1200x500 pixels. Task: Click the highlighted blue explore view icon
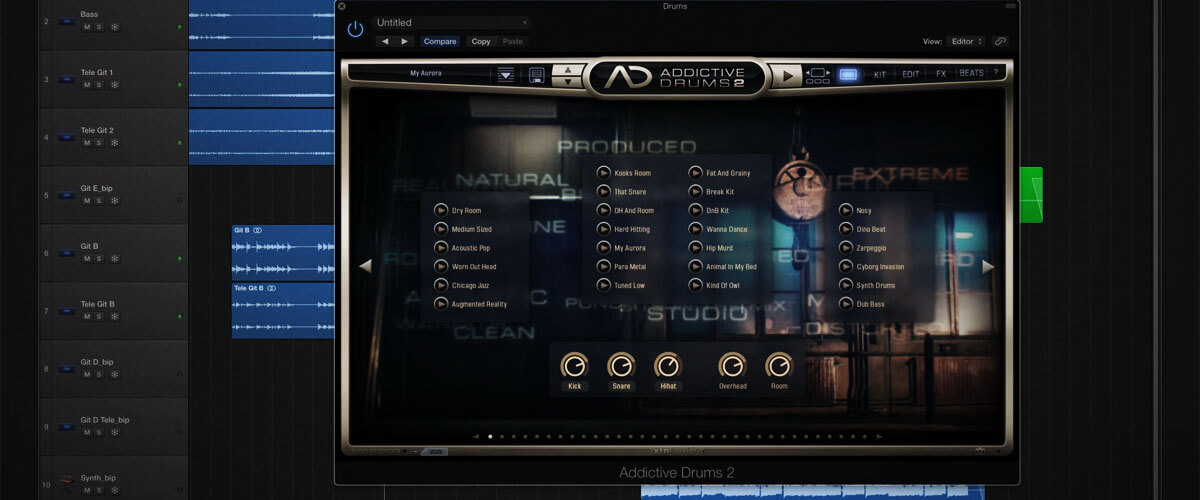pyautogui.click(x=848, y=74)
